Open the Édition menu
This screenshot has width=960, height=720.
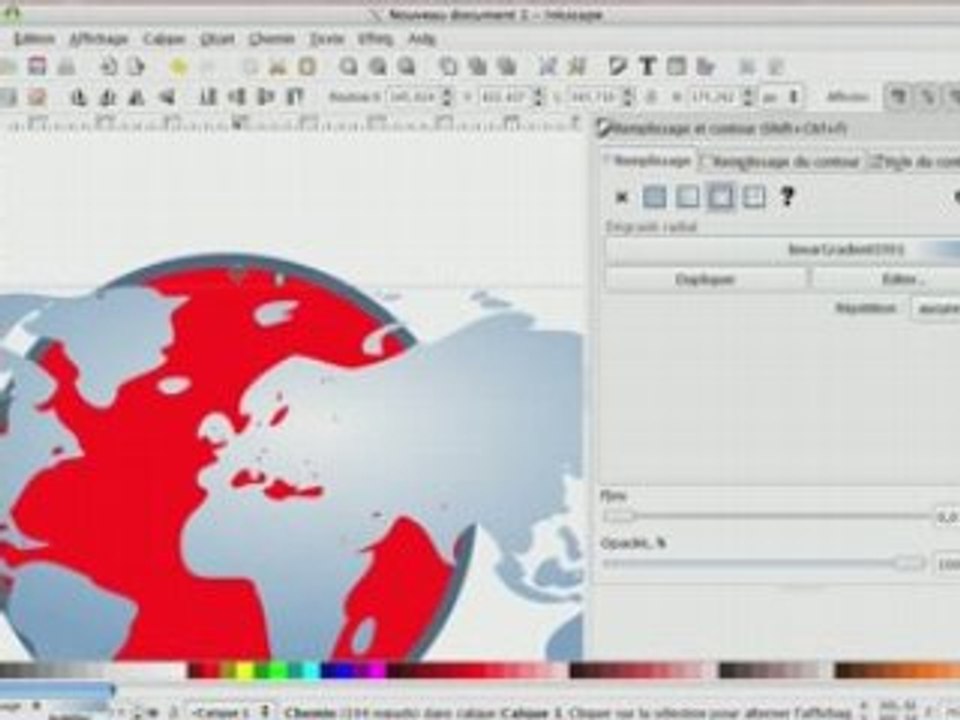point(35,39)
